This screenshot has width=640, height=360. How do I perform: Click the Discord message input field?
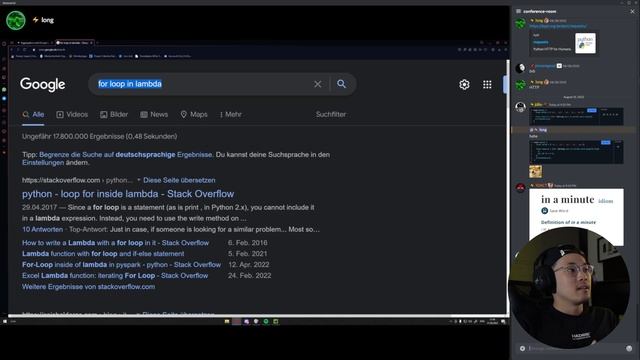pos(576,348)
